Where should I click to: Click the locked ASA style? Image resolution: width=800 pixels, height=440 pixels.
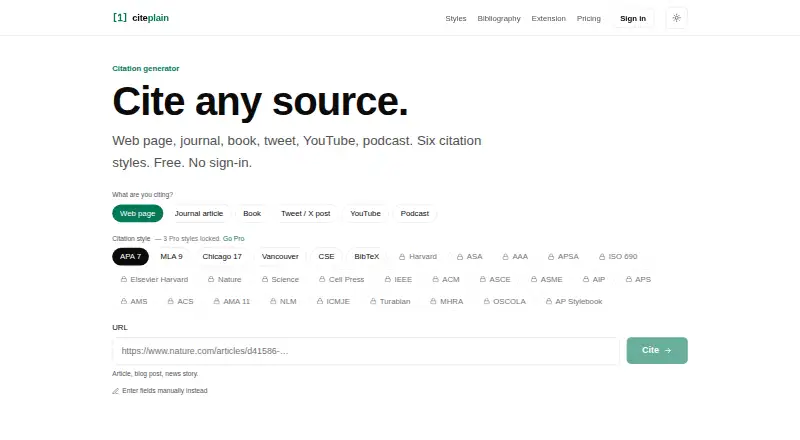click(469, 257)
